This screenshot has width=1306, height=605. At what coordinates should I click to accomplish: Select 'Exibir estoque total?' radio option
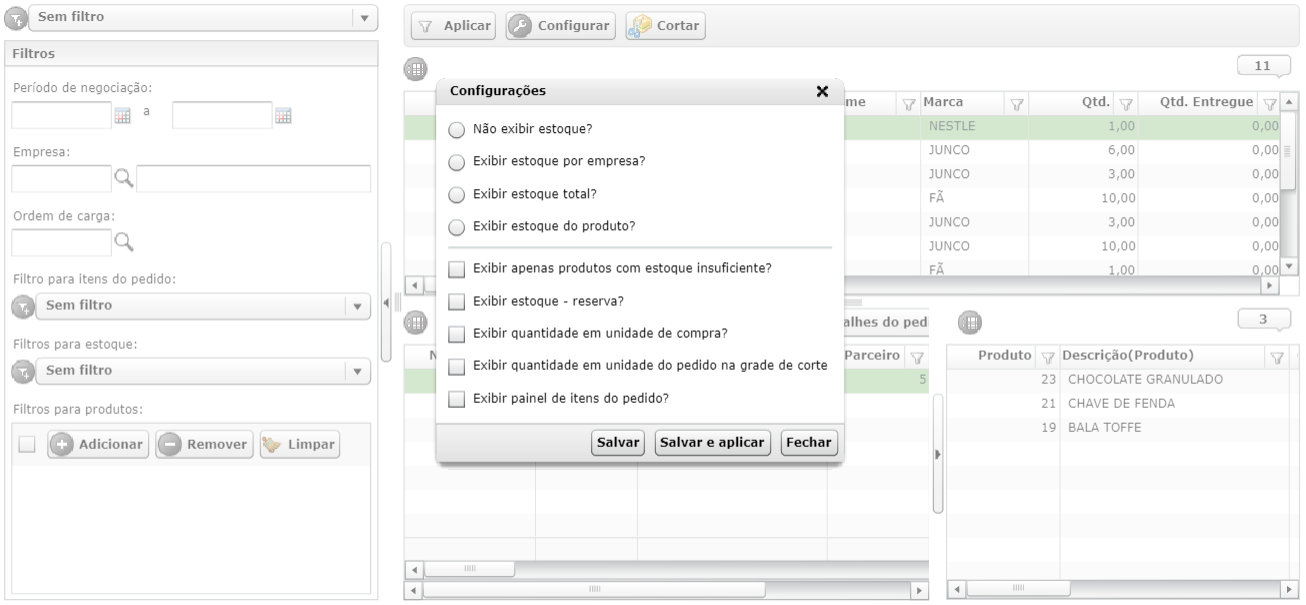(457, 194)
